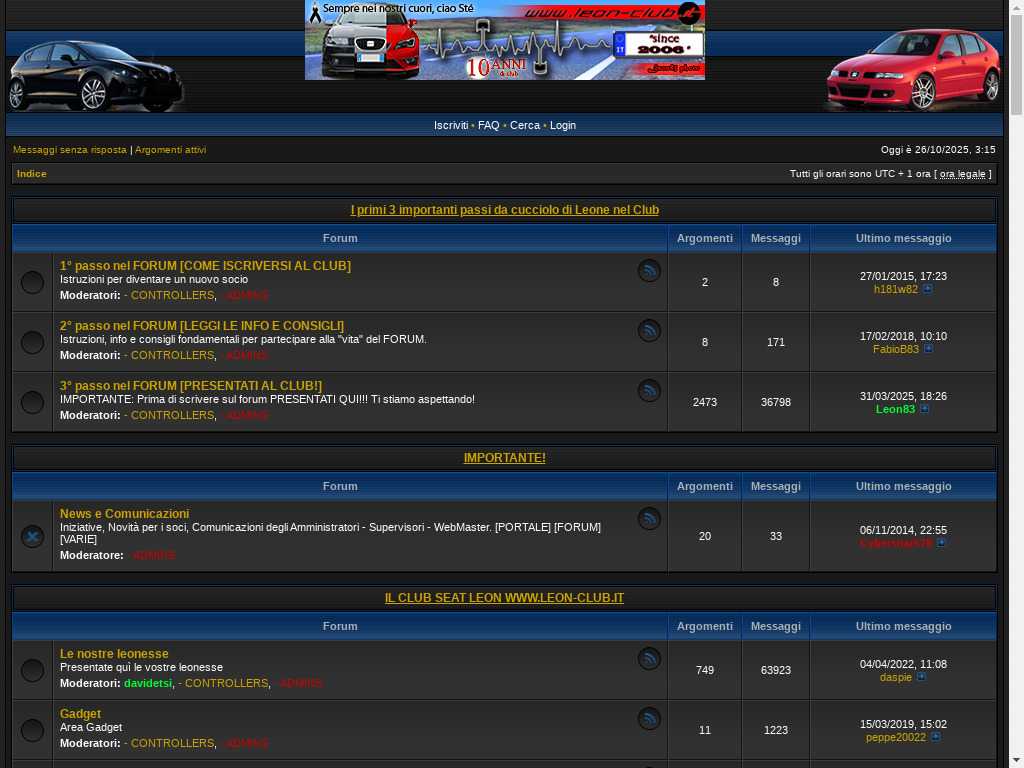Viewport: 1024px width, 768px height.
Task: Go to last post by FabioB83
Action: click(x=929, y=349)
